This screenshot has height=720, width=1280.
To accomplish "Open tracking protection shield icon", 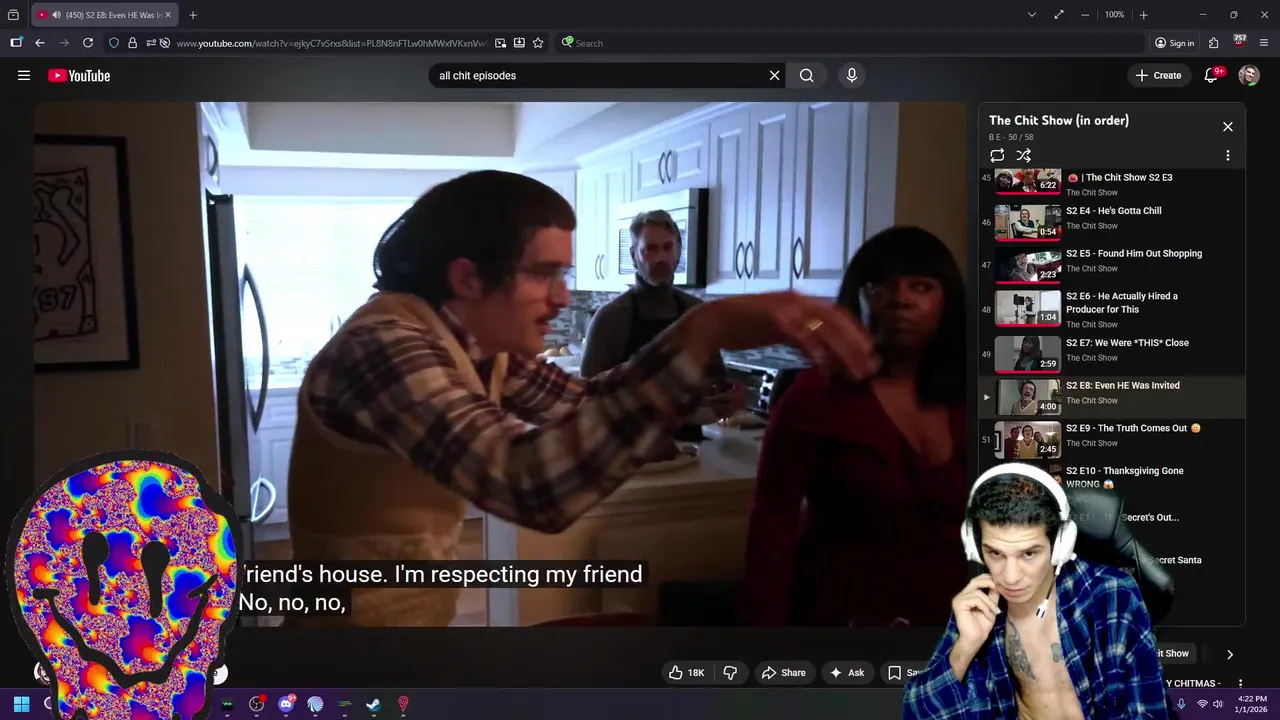I will 114,43.
